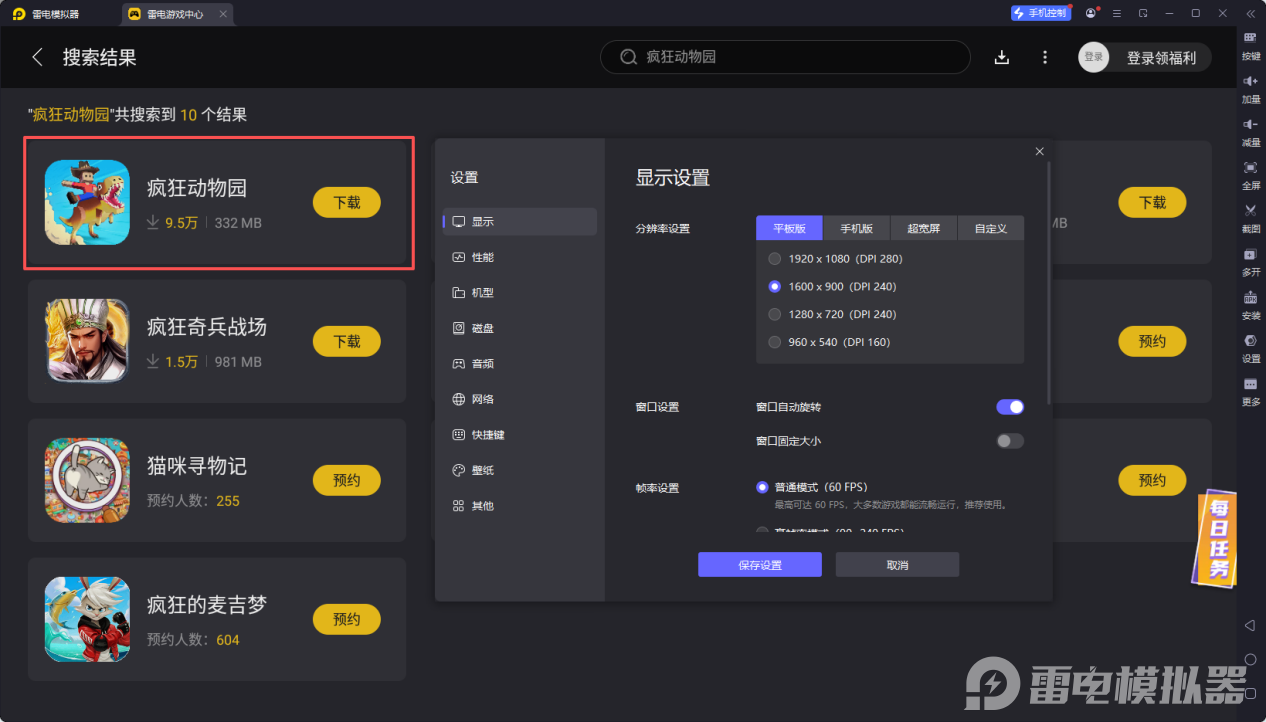Click the round 登录 avatar
This screenshot has width=1266, height=722.
coord(1094,57)
